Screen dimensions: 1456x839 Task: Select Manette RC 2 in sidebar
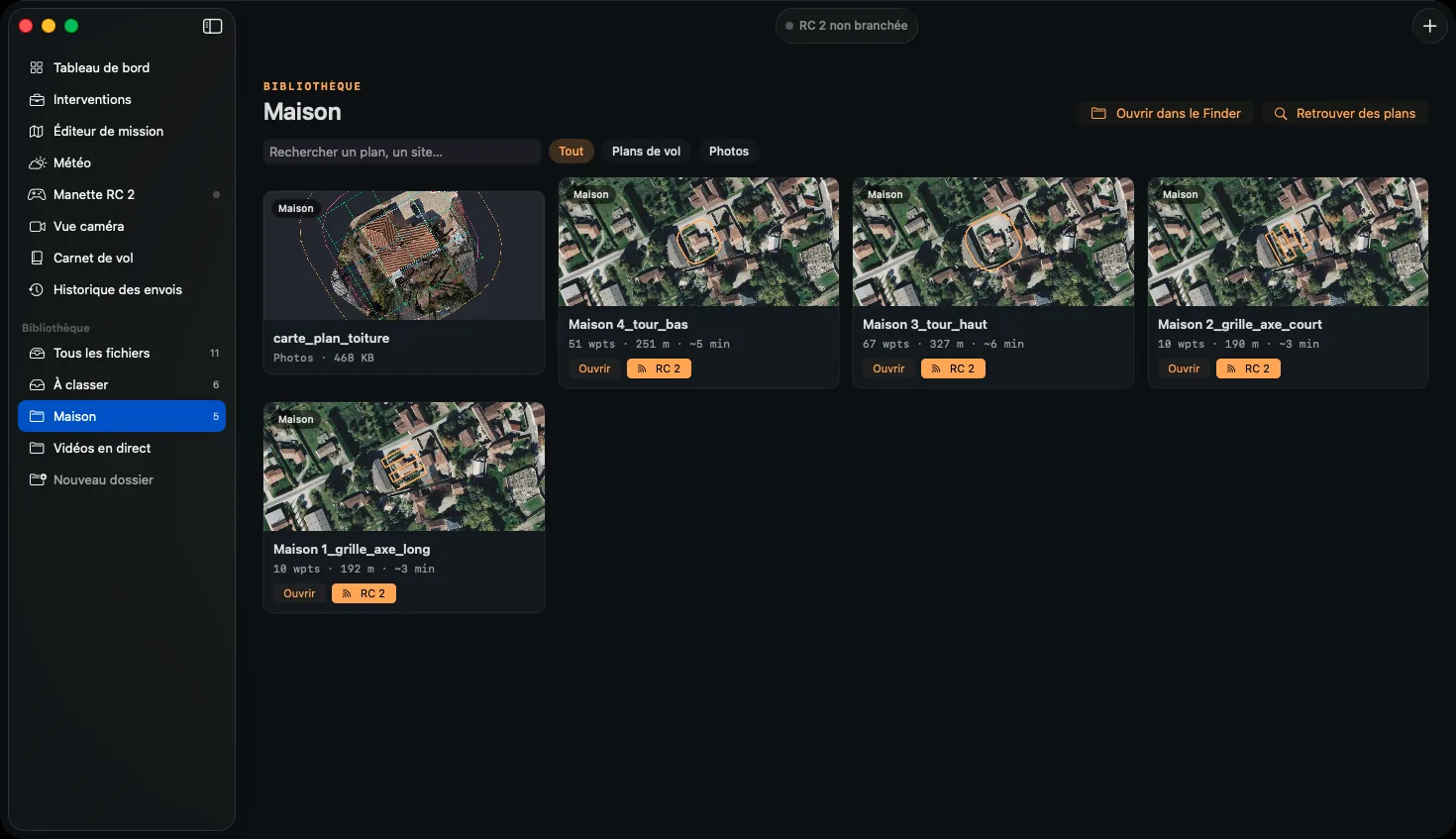[122, 194]
